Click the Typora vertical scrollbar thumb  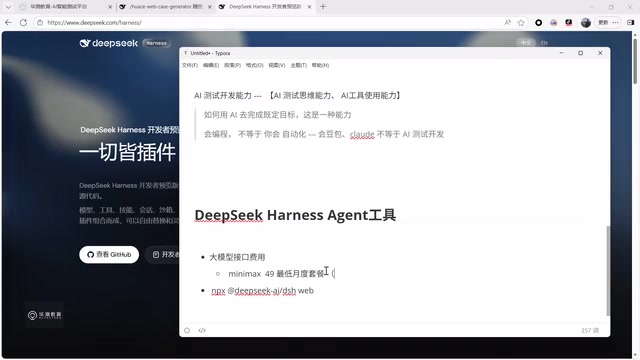point(608,271)
